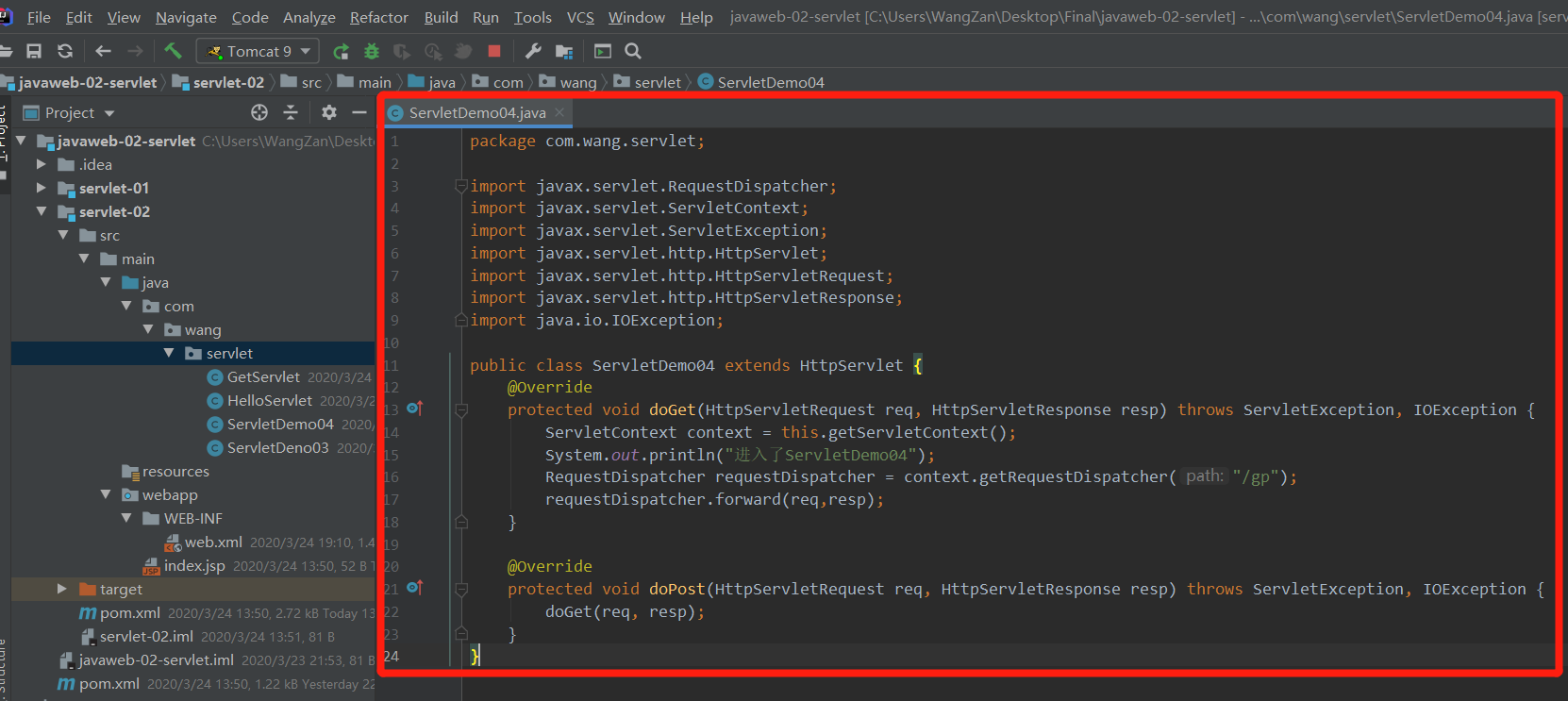The height and width of the screenshot is (701, 1568).
Task: Open the Refactor menu
Action: click(x=379, y=17)
